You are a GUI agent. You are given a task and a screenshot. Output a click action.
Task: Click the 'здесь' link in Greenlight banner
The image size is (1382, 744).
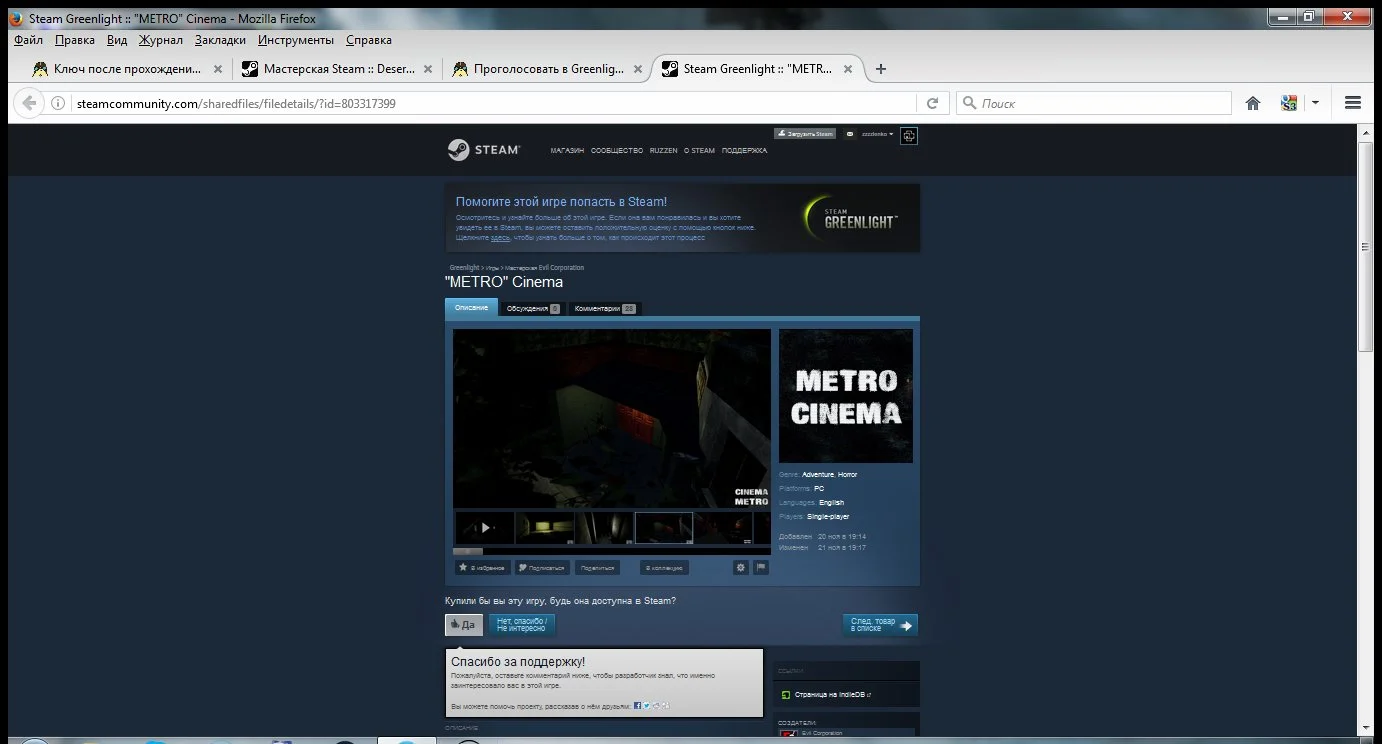[500, 238]
